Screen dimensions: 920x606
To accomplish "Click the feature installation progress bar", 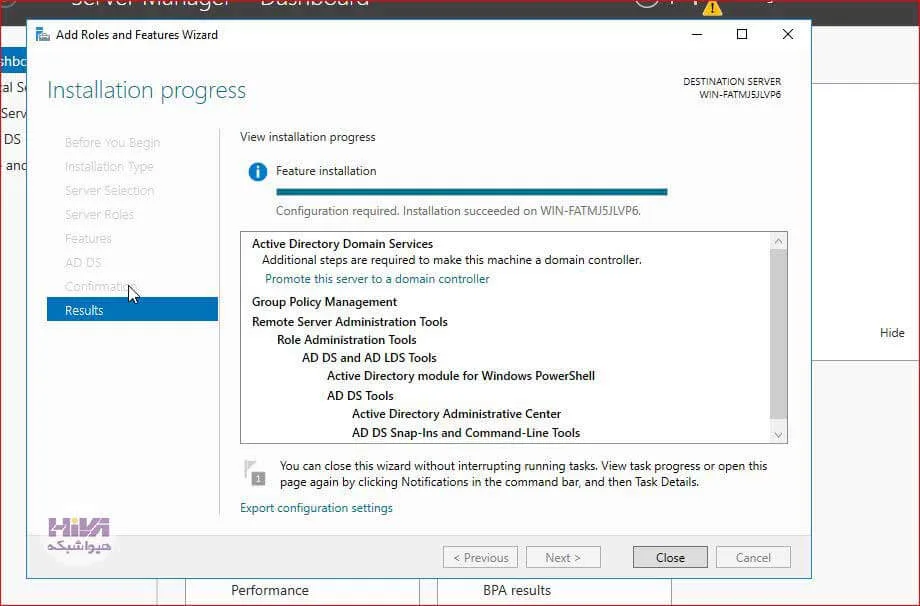I will pyautogui.click(x=472, y=192).
